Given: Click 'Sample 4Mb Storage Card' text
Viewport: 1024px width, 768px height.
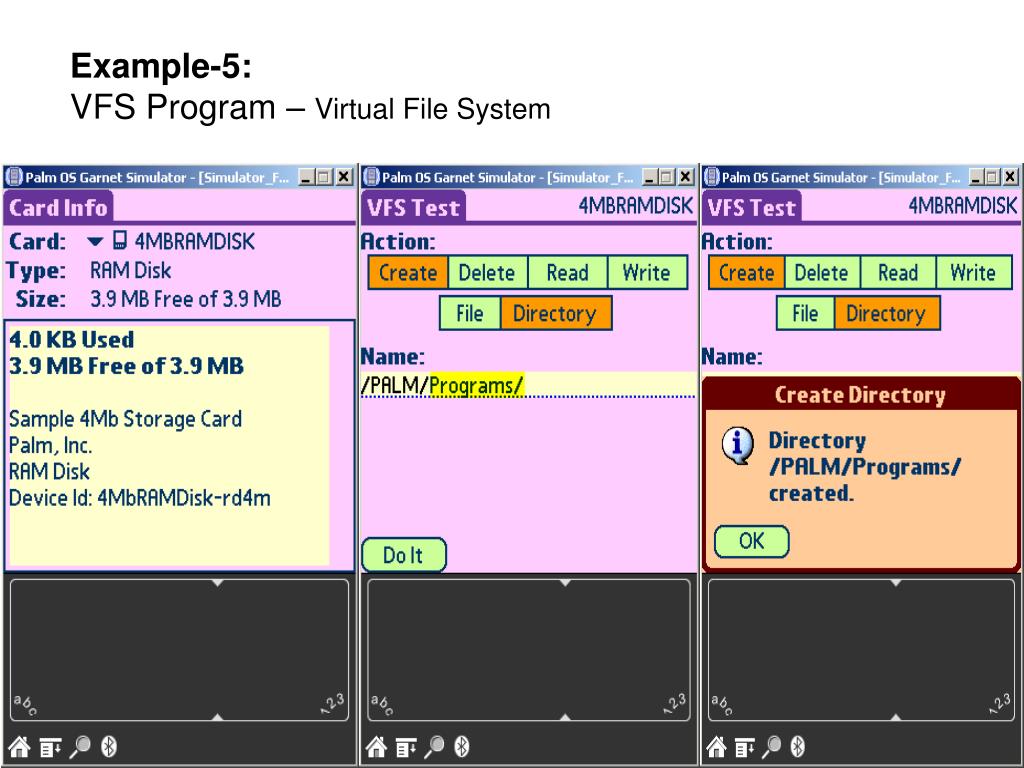Looking at the screenshot, I should [125, 419].
